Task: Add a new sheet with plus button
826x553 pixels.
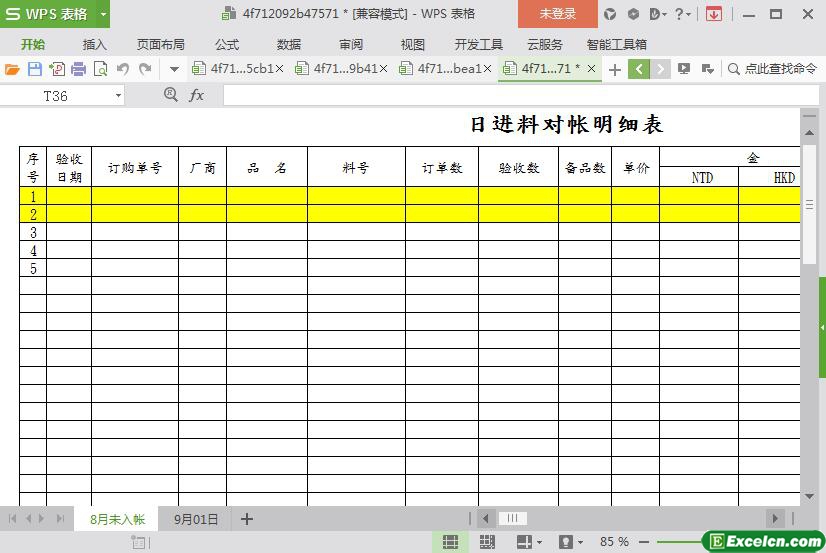Action: pos(247,519)
